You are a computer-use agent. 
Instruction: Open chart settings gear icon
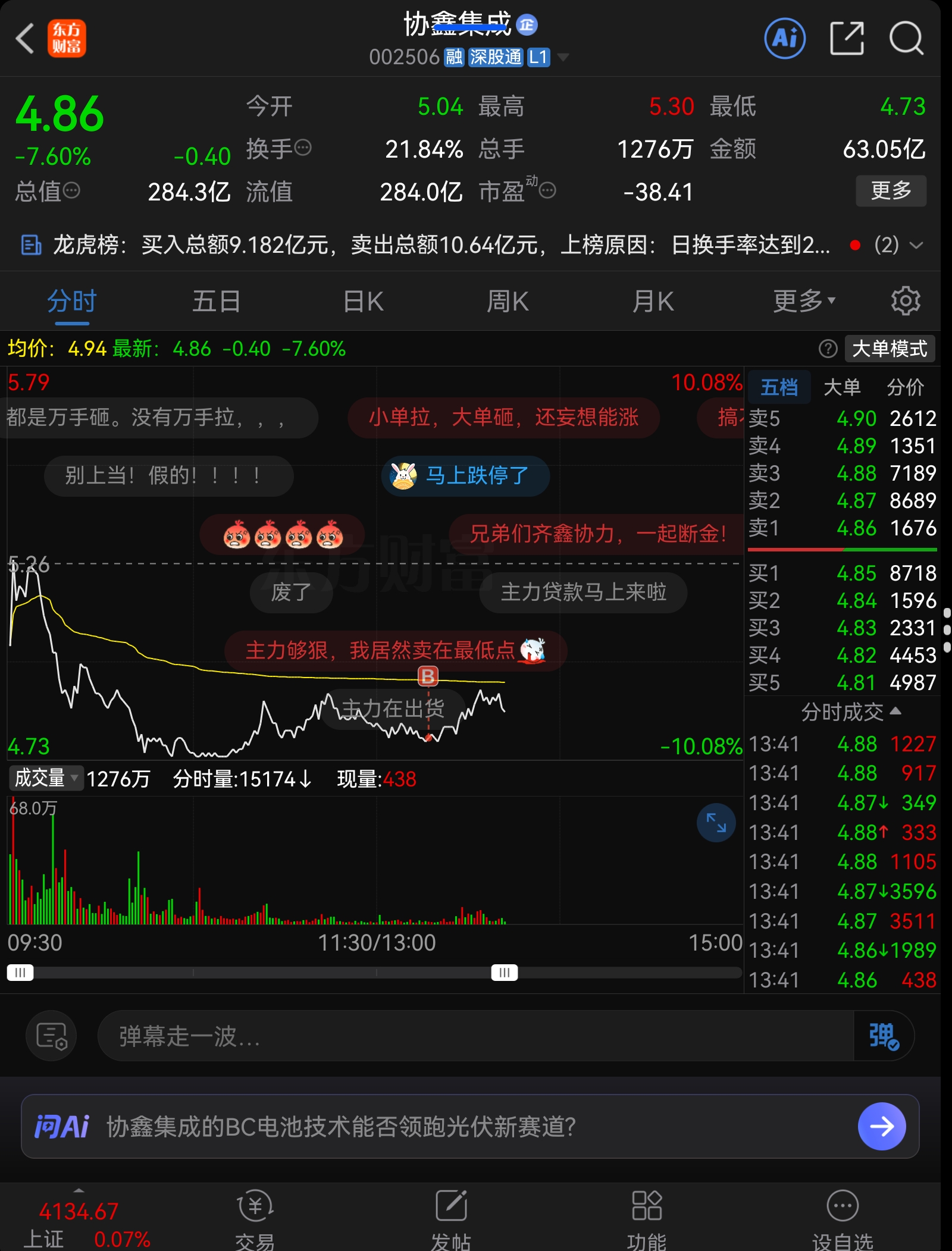pos(906,301)
